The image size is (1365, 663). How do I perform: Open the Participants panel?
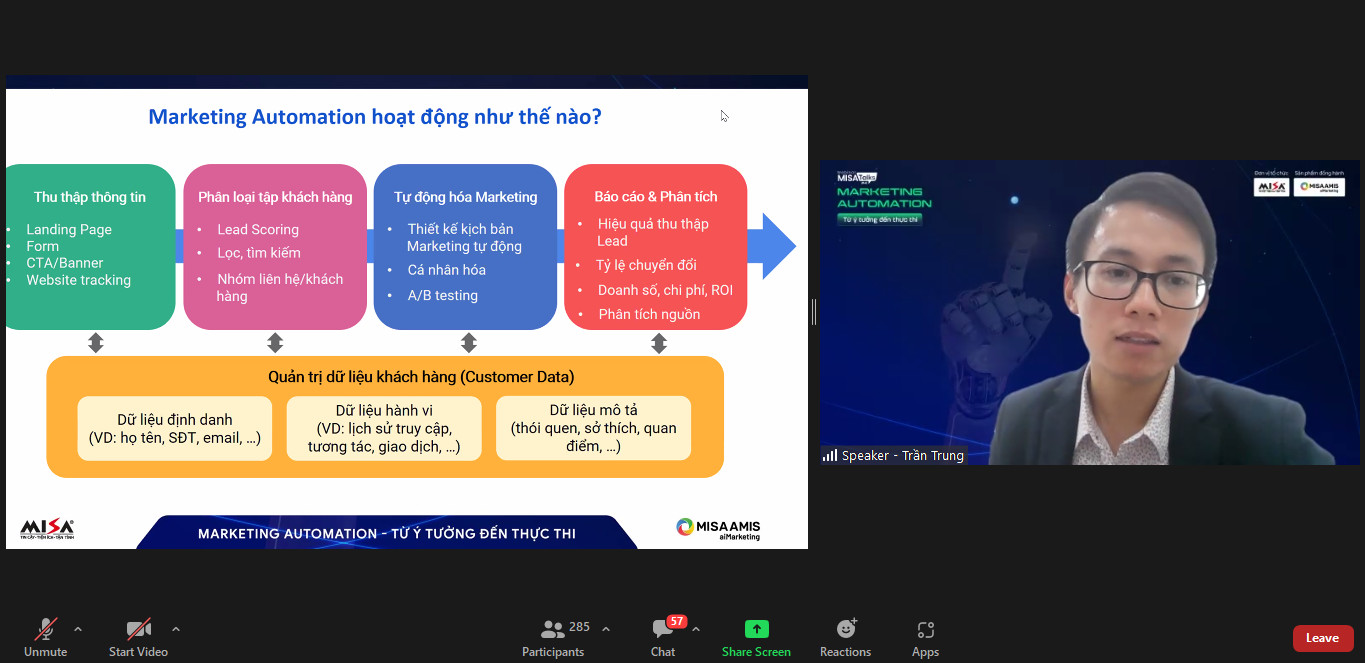point(553,638)
